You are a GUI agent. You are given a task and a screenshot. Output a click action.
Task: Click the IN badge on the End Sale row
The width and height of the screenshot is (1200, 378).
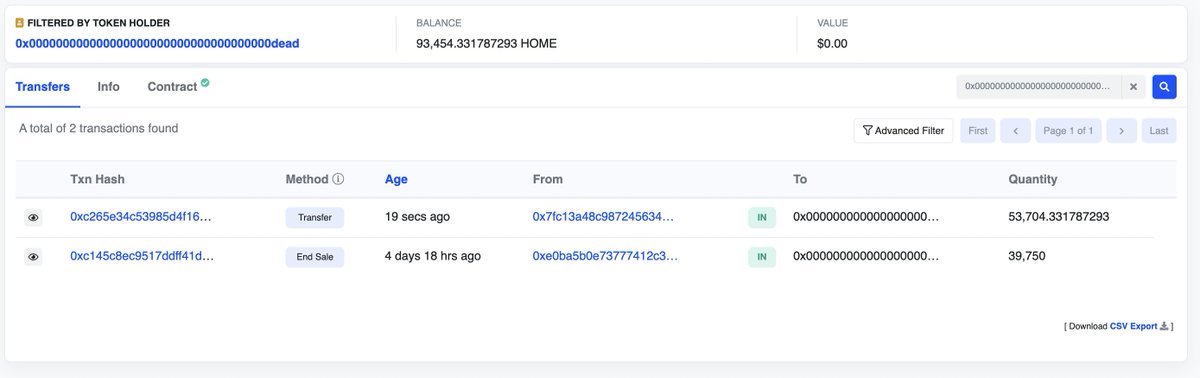pyautogui.click(x=761, y=257)
